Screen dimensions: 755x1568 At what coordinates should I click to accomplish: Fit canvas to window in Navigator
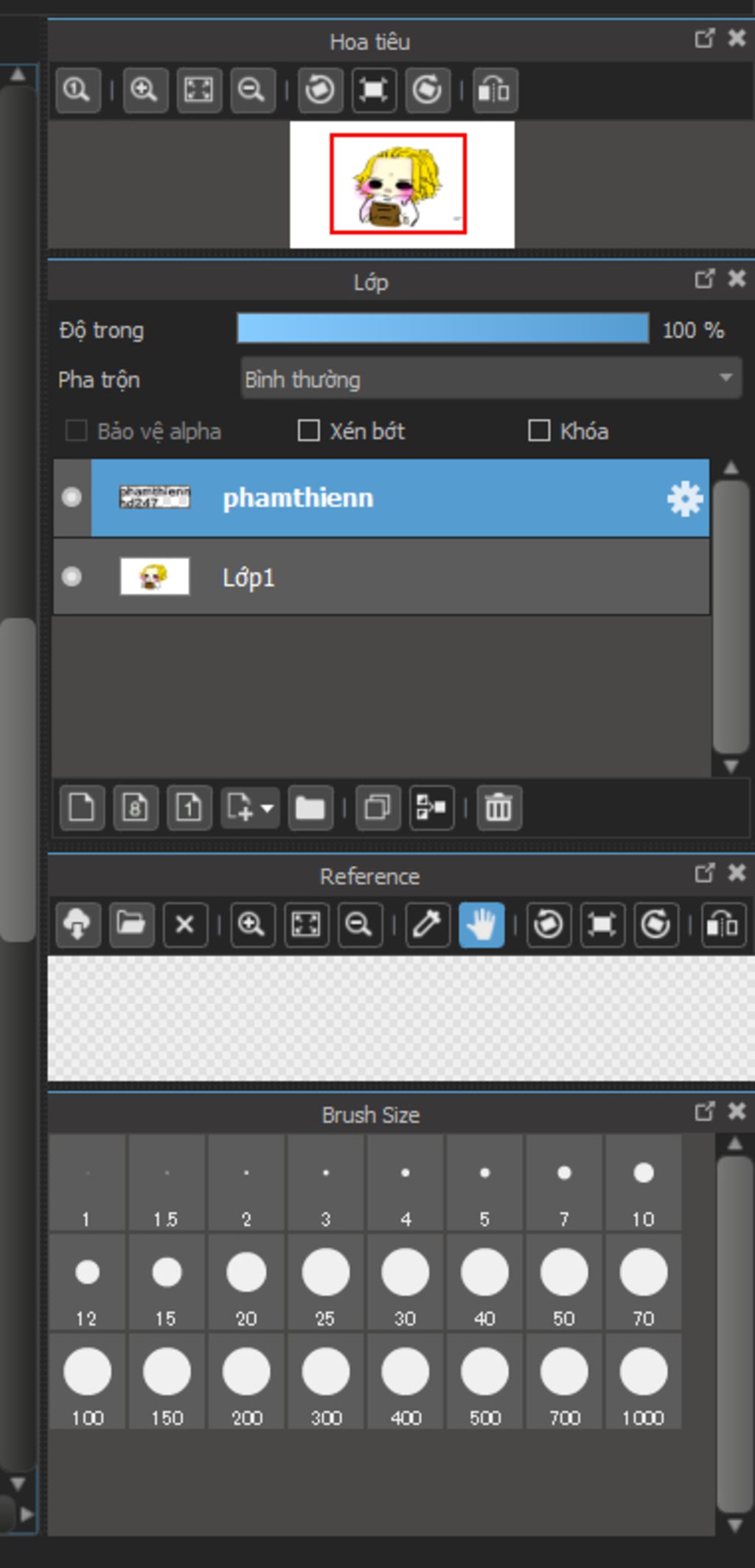pos(199,90)
